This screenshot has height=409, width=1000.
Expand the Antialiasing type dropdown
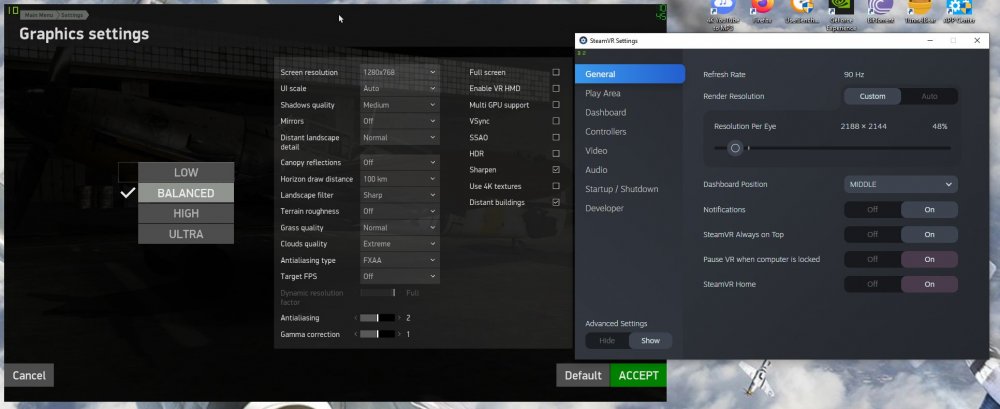tap(399, 260)
